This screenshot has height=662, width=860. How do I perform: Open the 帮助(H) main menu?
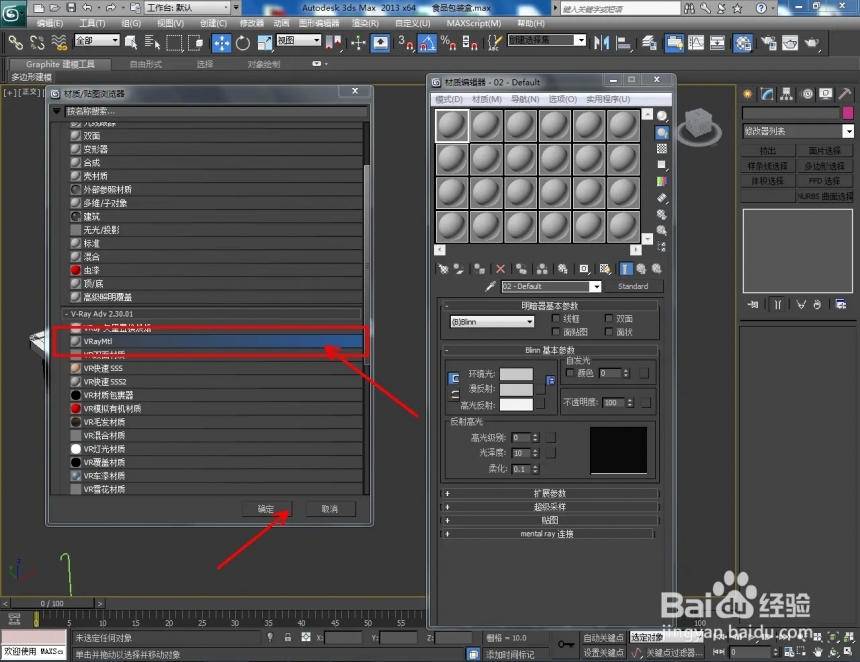coord(531,23)
